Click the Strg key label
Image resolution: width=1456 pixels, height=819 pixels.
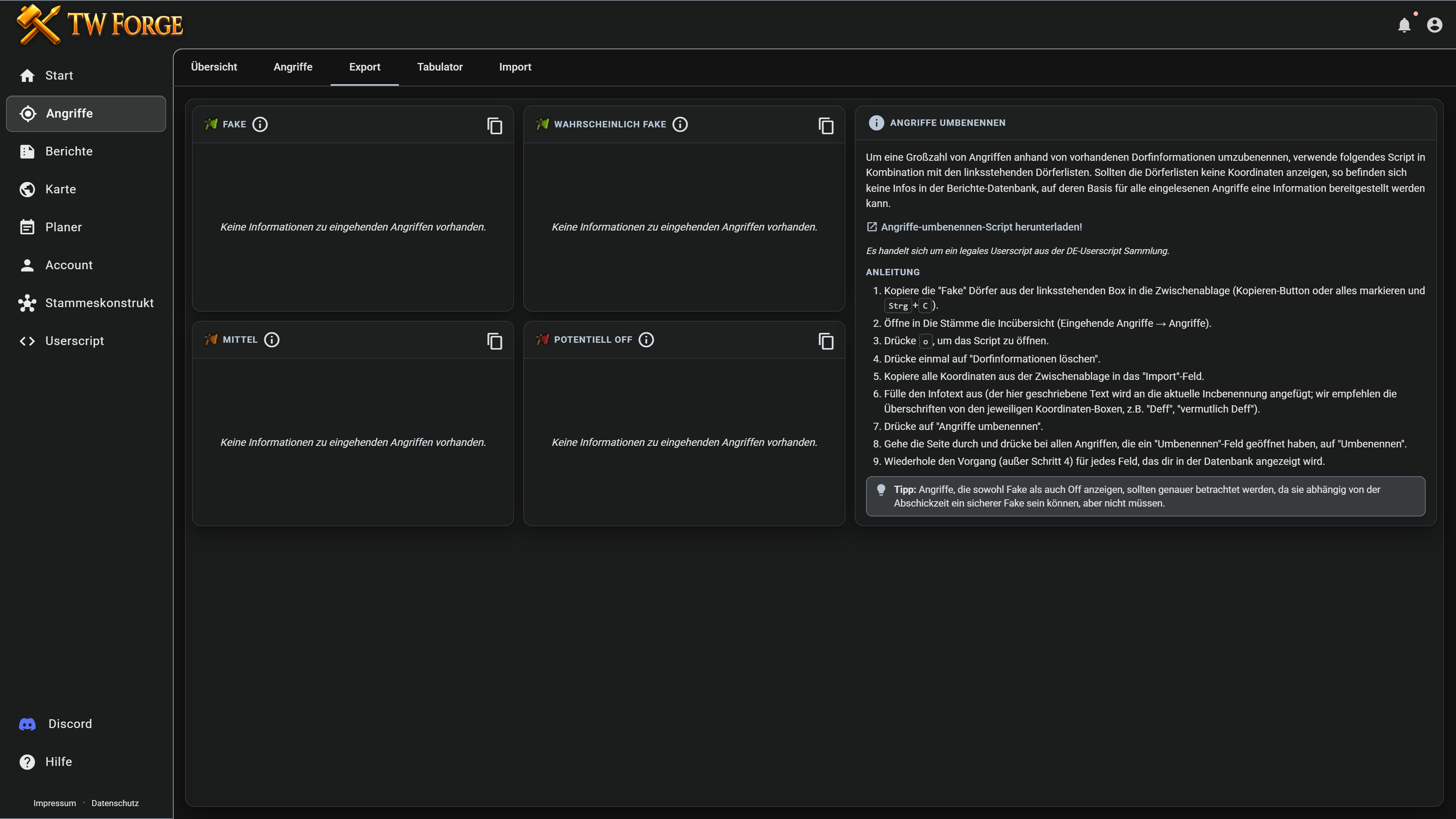click(x=897, y=306)
